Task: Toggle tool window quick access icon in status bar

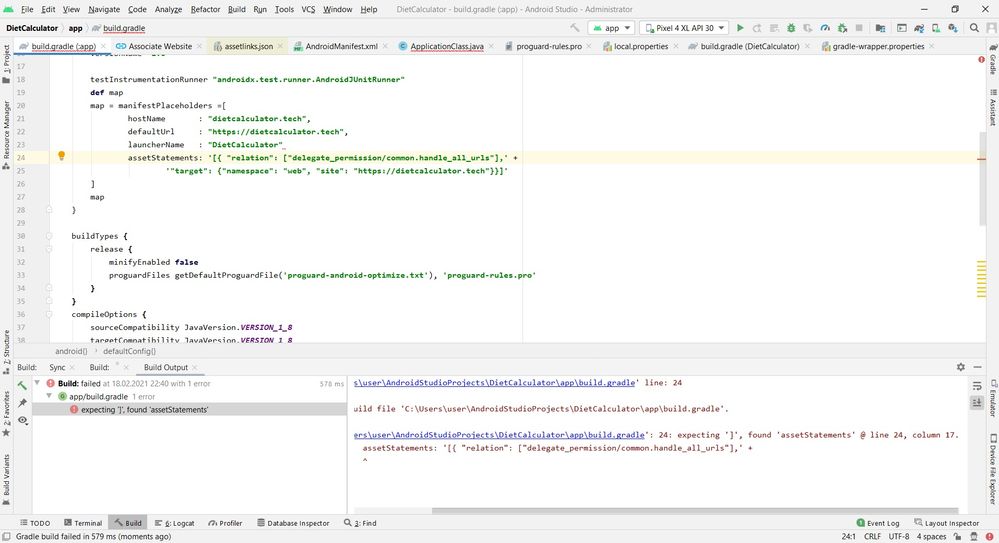Action: point(6,537)
